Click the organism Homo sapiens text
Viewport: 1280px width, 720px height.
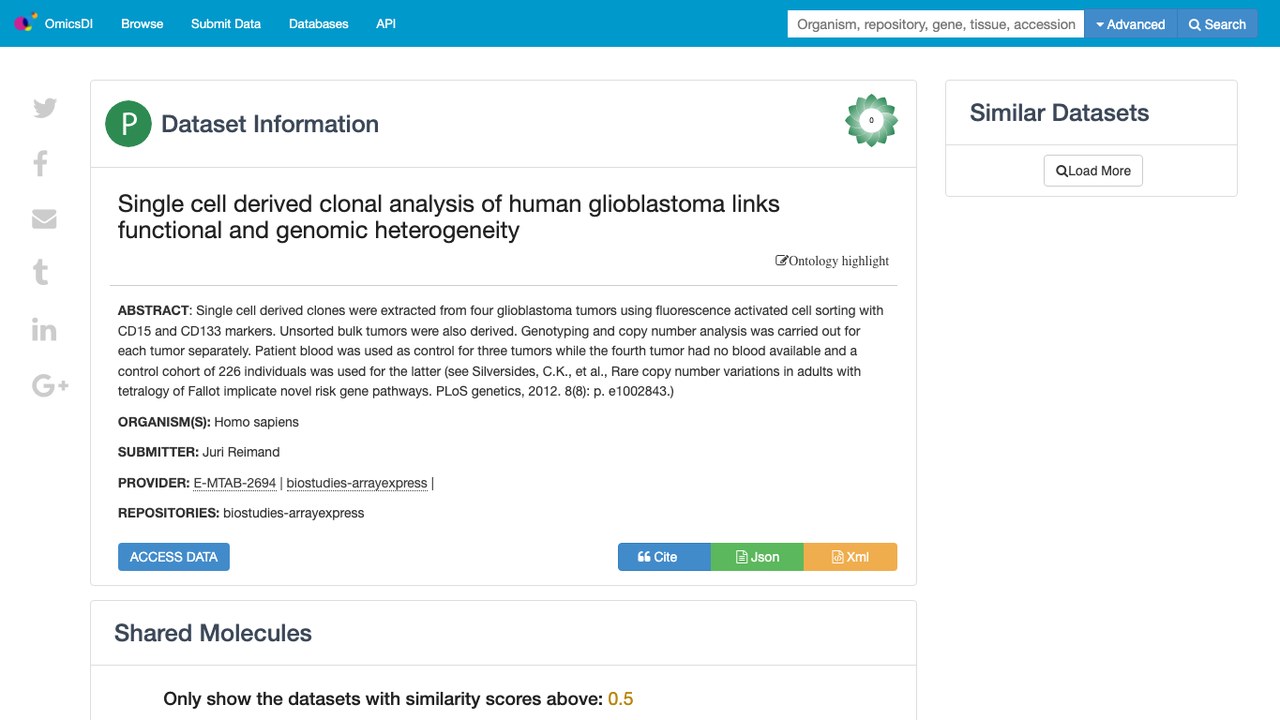(256, 422)
